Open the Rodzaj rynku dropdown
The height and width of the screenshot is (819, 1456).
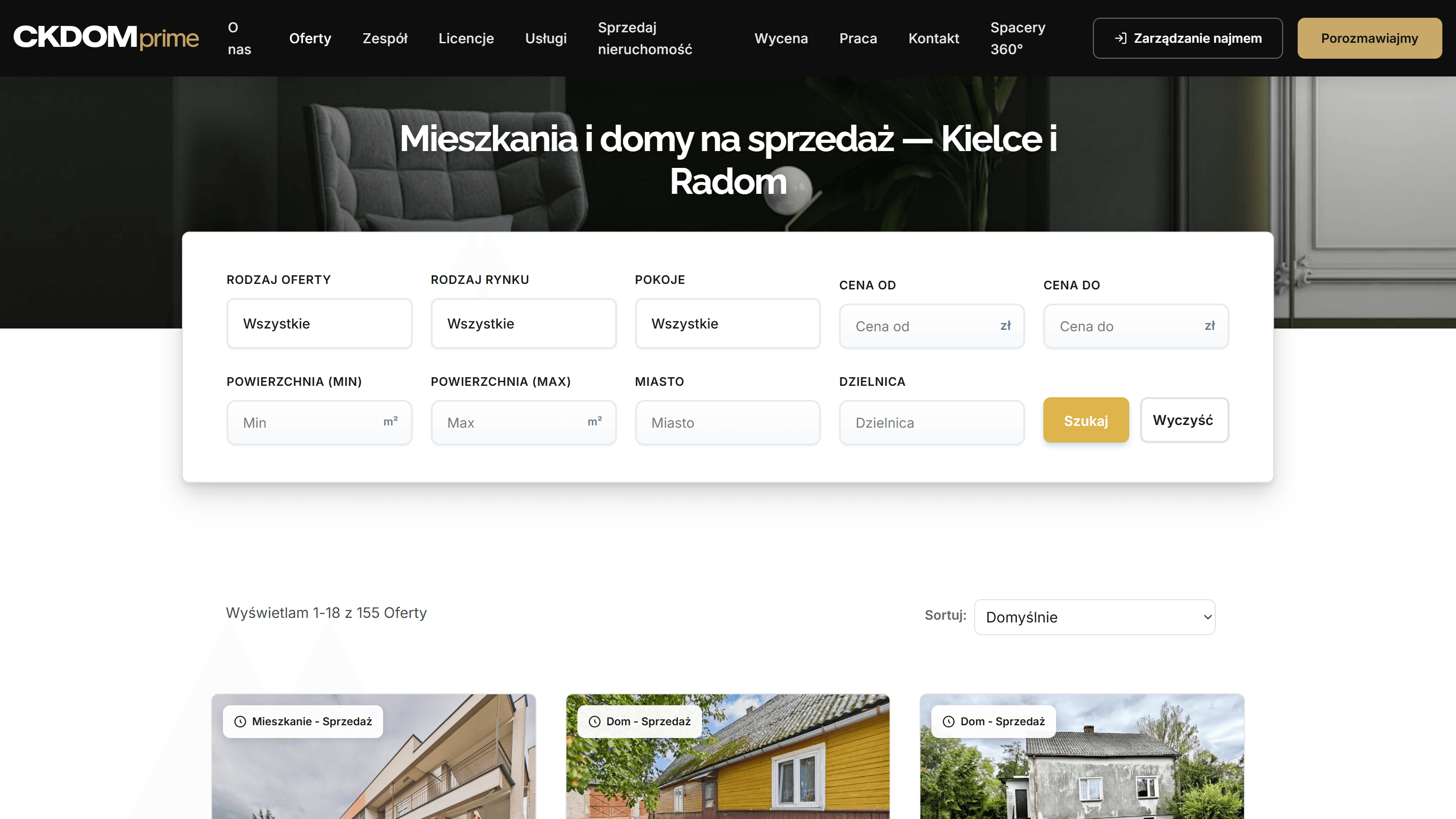coord(523,324)
